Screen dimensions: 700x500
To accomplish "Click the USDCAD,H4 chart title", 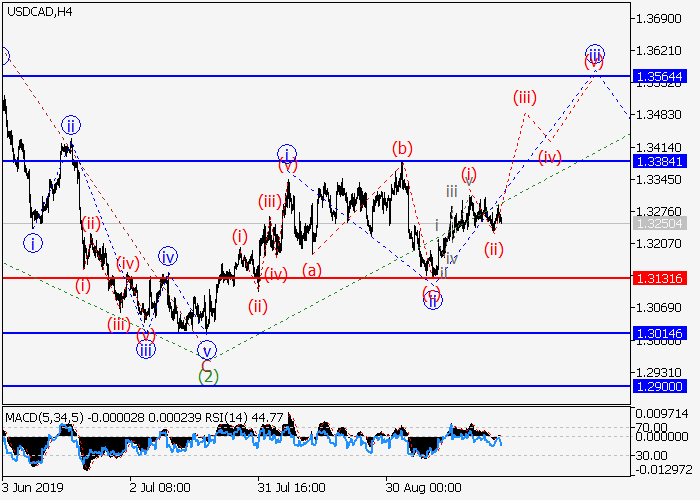I will 37,11.
